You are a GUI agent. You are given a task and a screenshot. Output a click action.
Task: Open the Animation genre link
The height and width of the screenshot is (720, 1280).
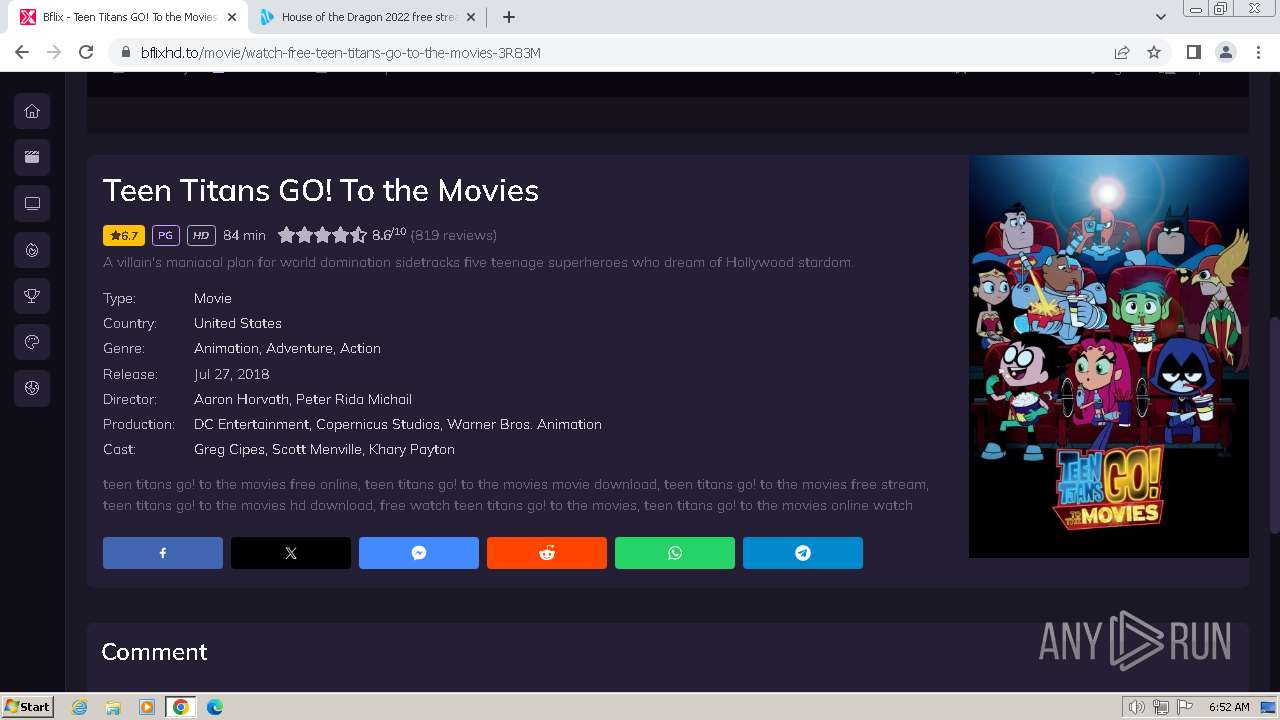click(x=226, y=348)
